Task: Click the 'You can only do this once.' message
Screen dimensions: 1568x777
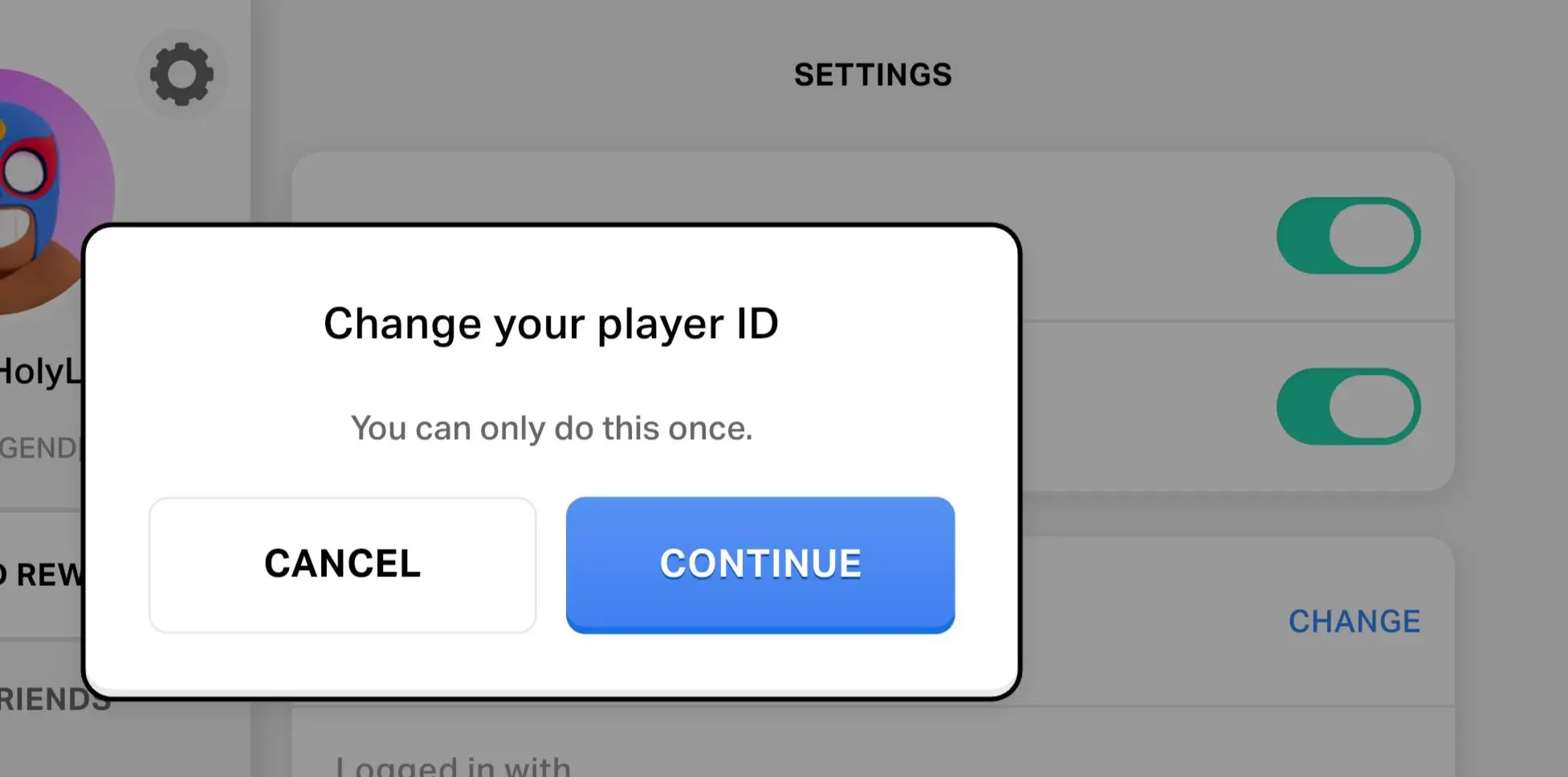Action: tap(552, 428)
